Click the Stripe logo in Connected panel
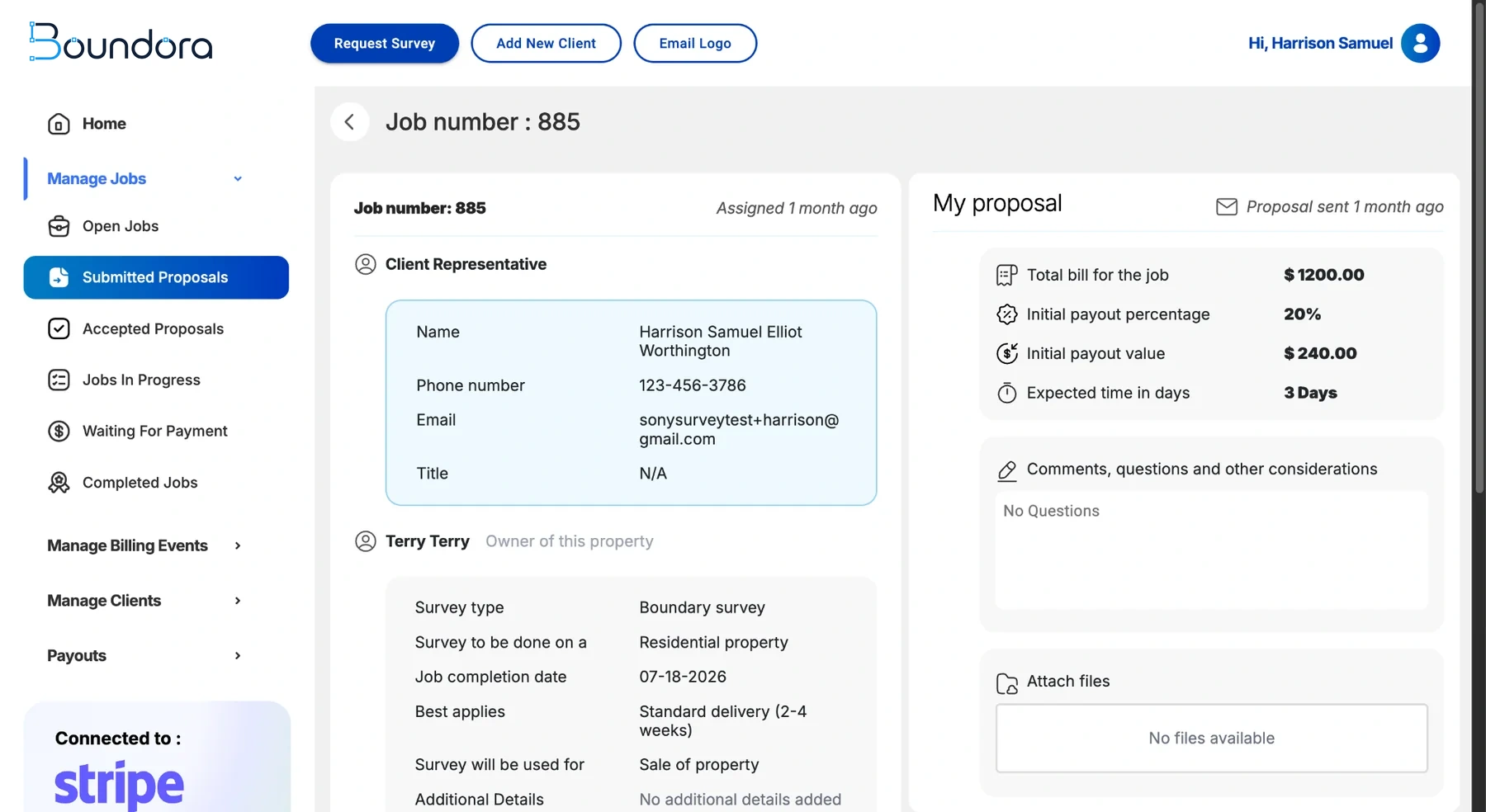The height and width of the screenshot is (812, 1486). [x=119, y=784]
